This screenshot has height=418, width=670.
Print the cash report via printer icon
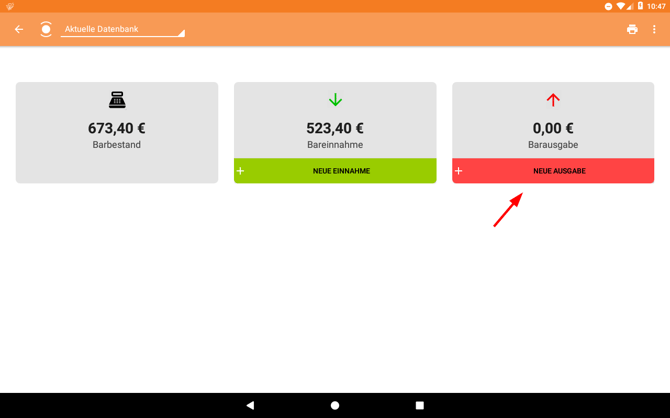coord(632,29)
